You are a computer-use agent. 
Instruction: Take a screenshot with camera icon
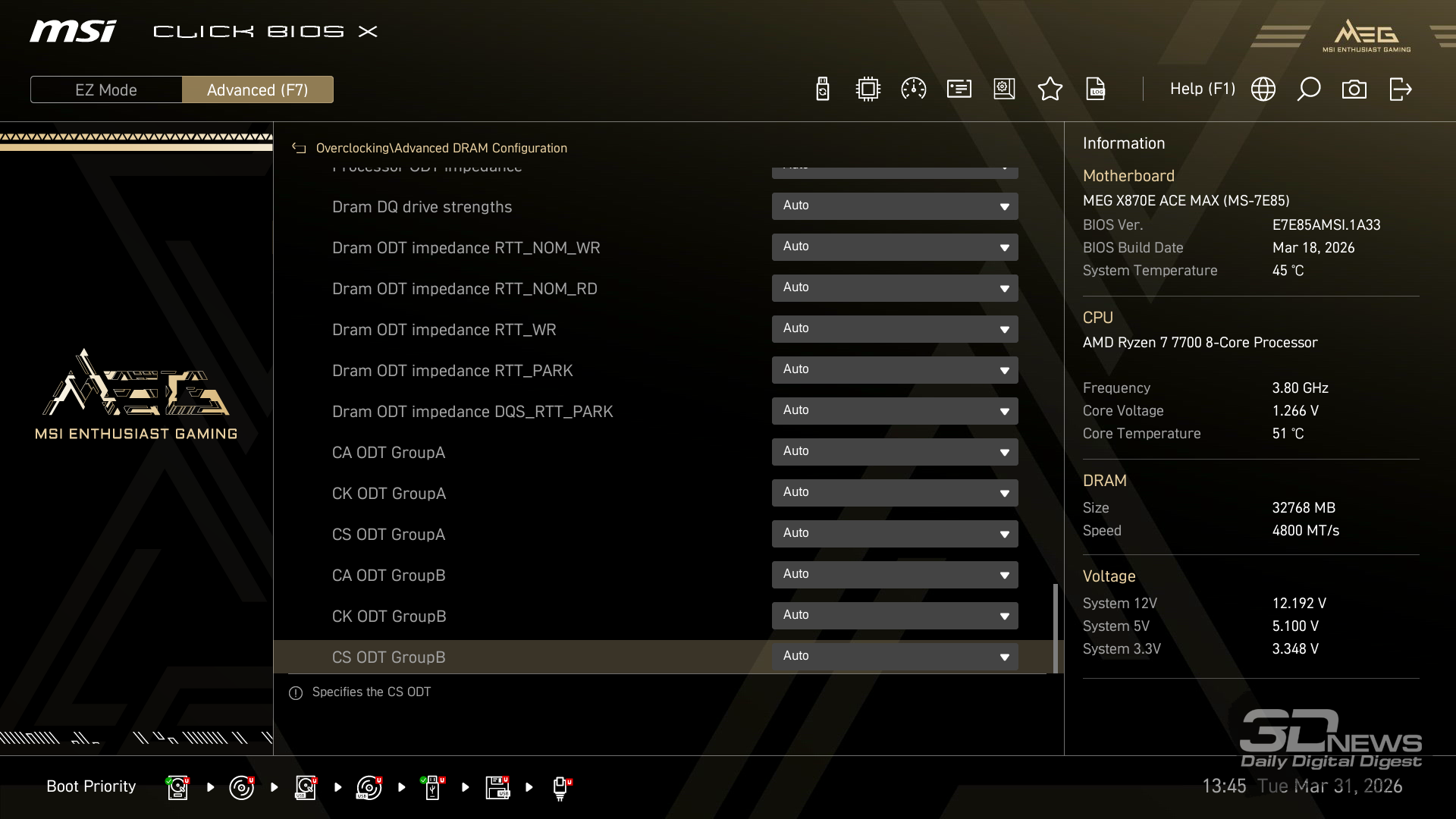coord(1354,89)
